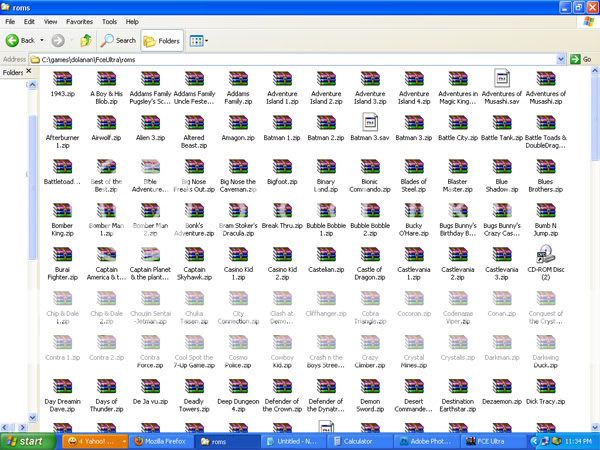Select Bigfoot.zip archive icon
This screenshot has width=600, height=450.
pyautogui.click(x=282, y=167)
